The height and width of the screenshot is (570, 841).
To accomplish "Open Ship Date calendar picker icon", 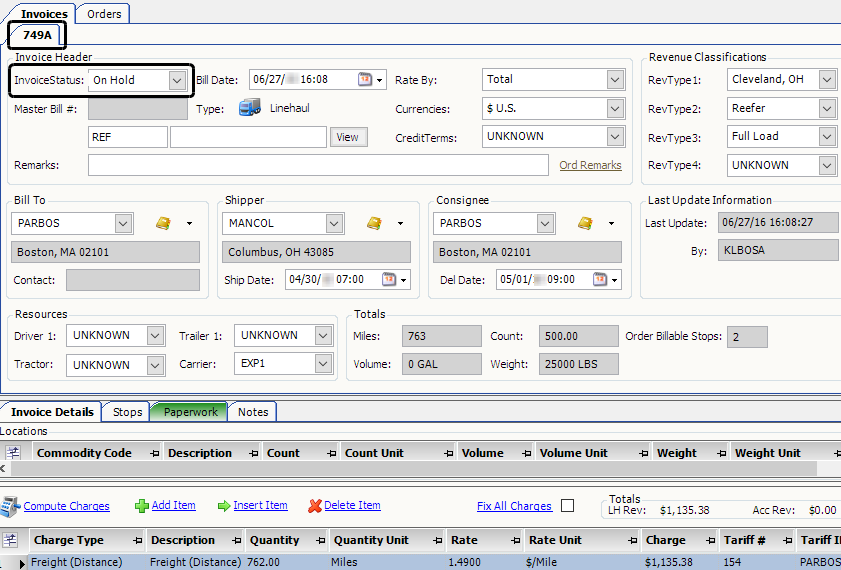I will [x=389, y=279].
